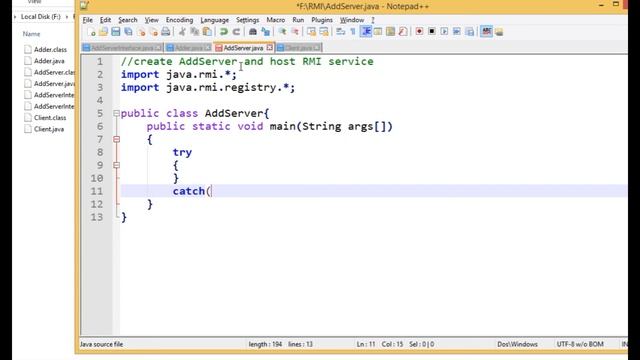Run macro multiple times icon
The image size is (640, 360).
click(x=457, y=32)
